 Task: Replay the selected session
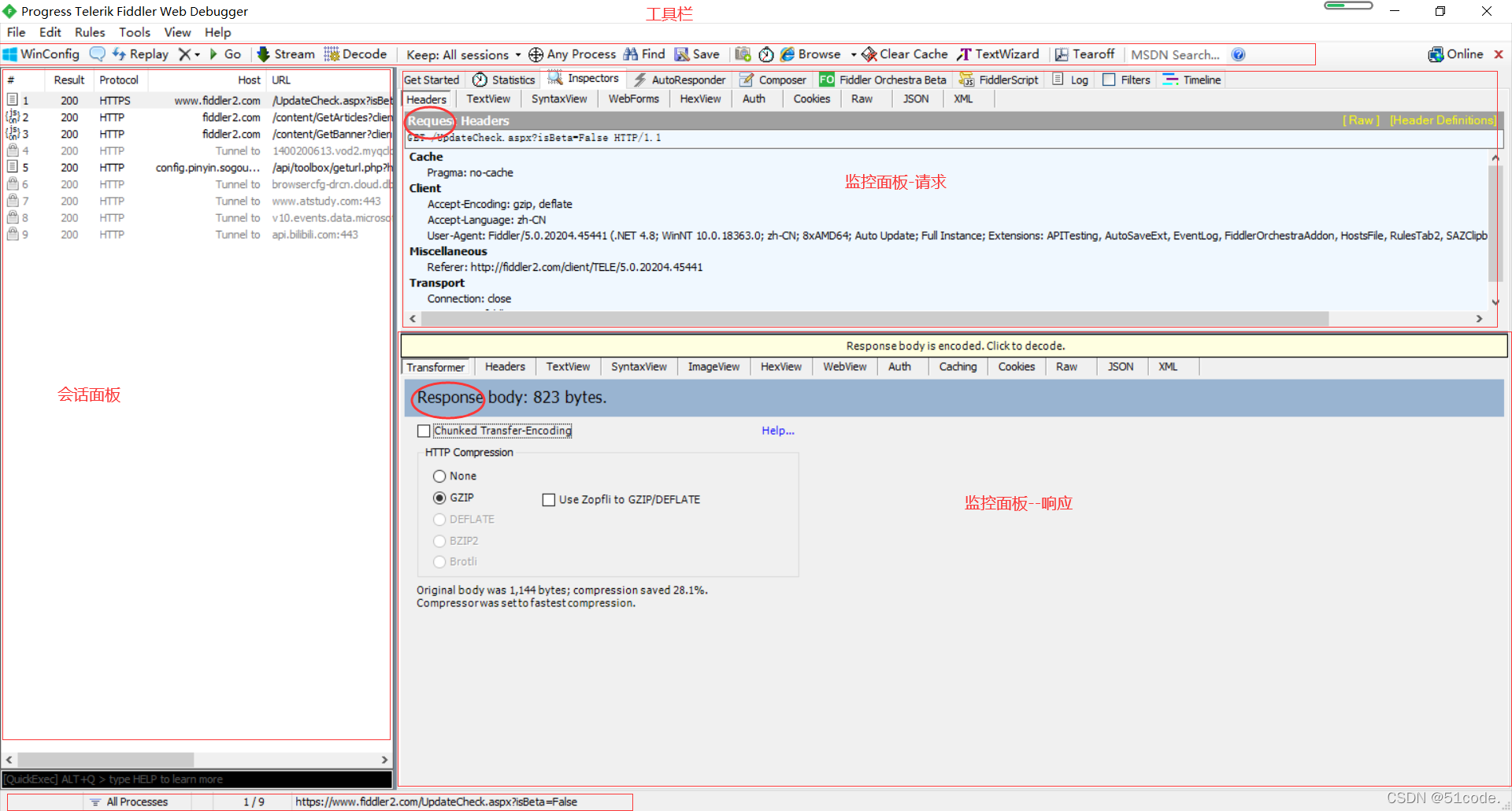pyautogui.click(x=140, y=54)
